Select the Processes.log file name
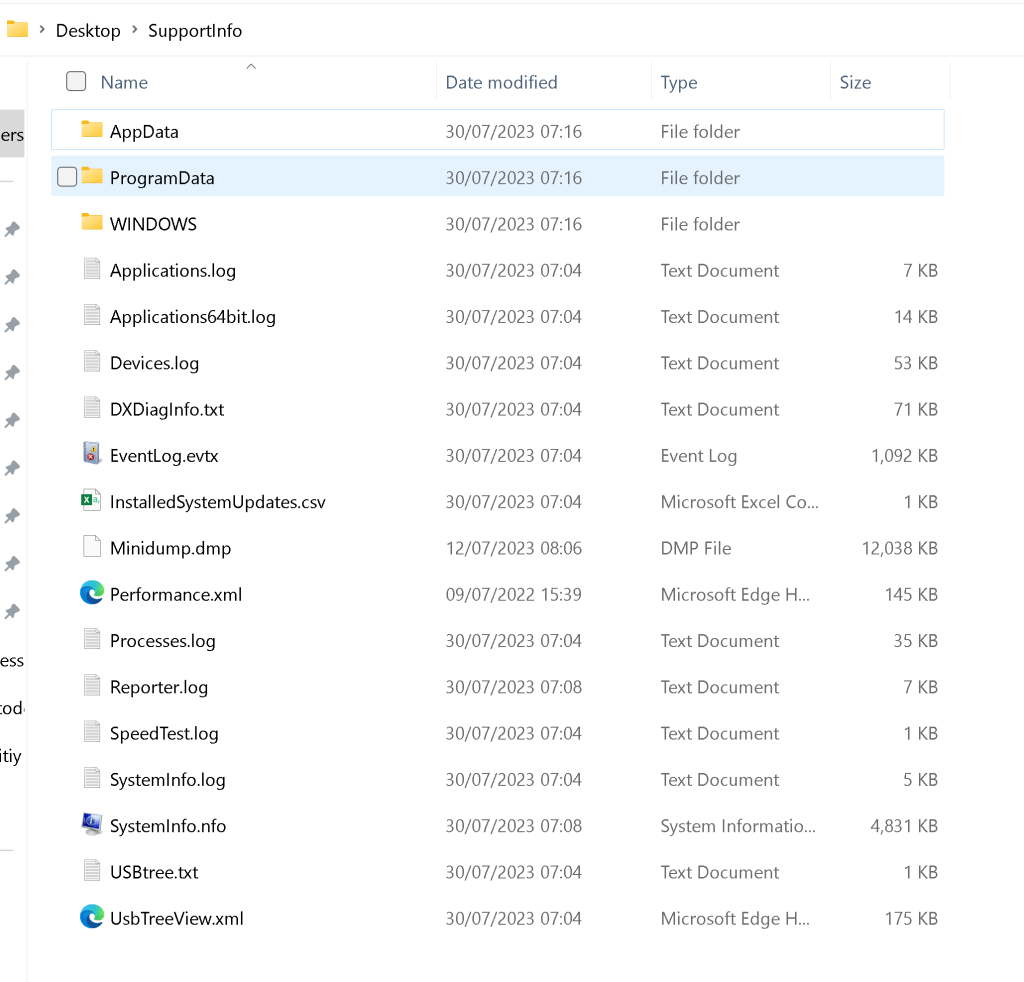Screen dimensions: 1024x982 (x=163, y=641)
